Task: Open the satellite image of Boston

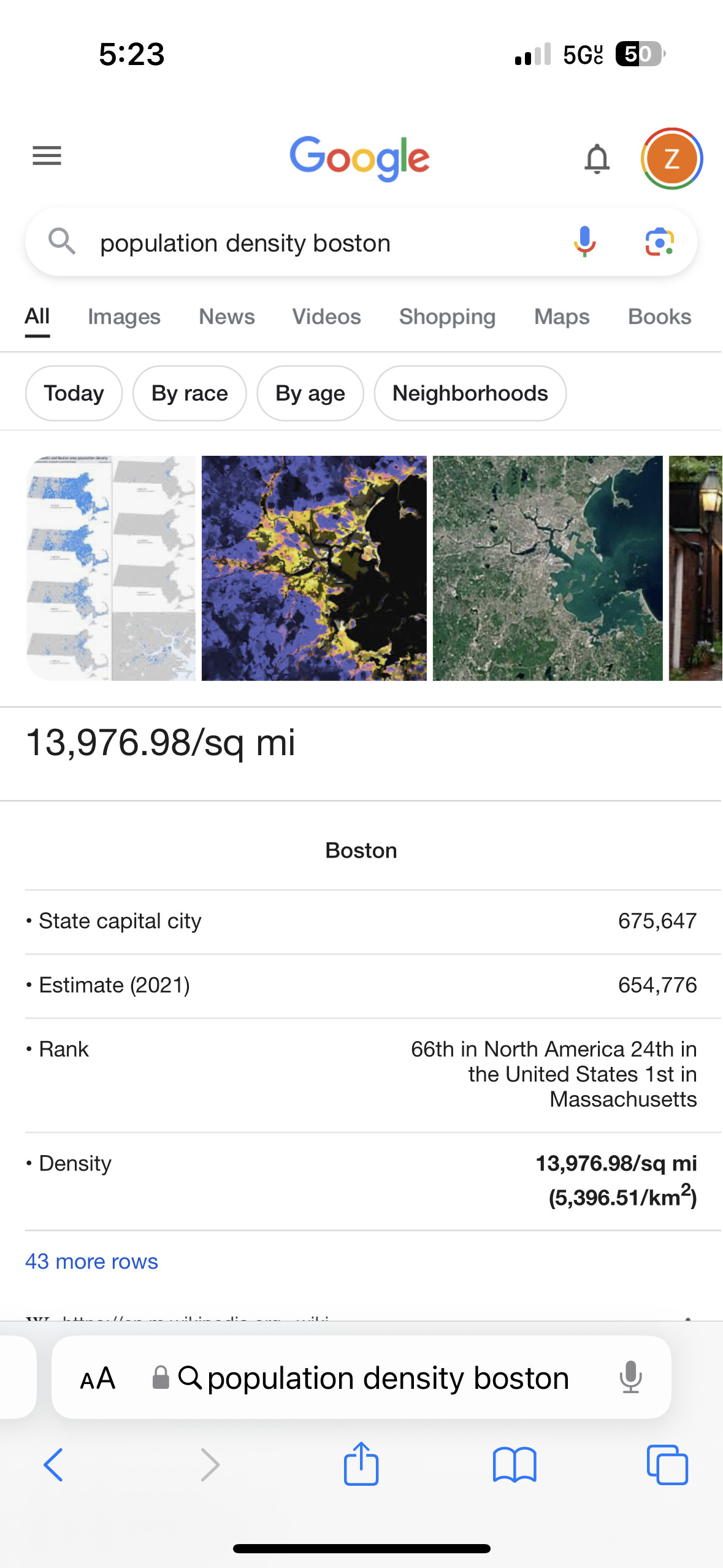Action: [x=547, y=568]
